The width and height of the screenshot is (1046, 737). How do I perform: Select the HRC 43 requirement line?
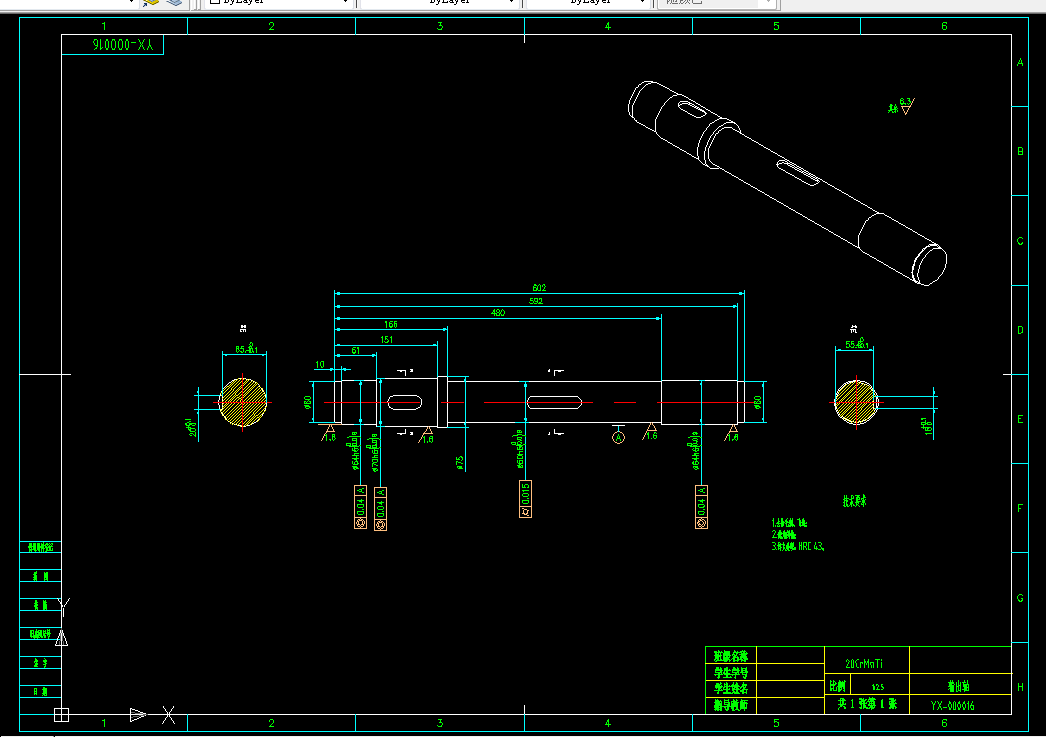798,546
